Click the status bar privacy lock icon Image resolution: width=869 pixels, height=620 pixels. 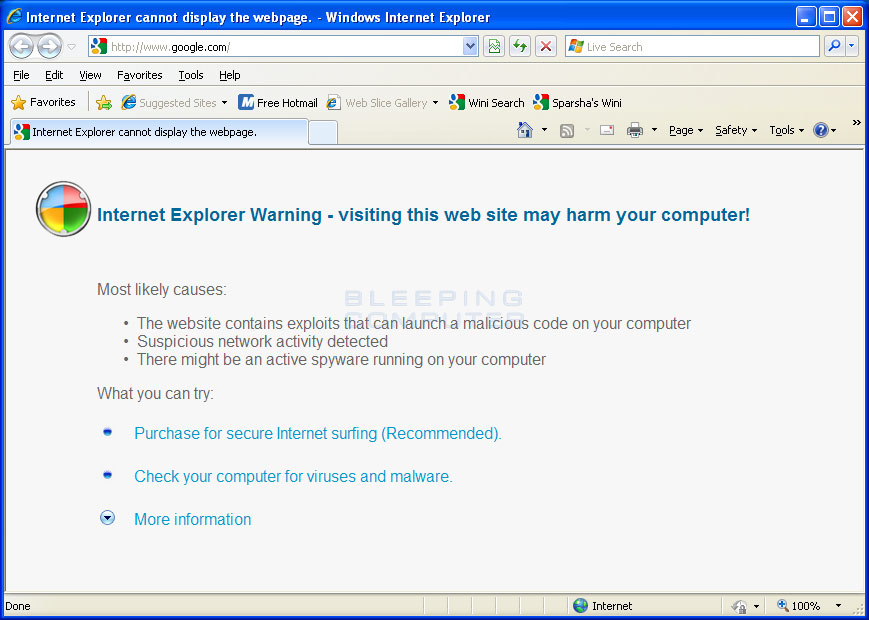(739, 606)
